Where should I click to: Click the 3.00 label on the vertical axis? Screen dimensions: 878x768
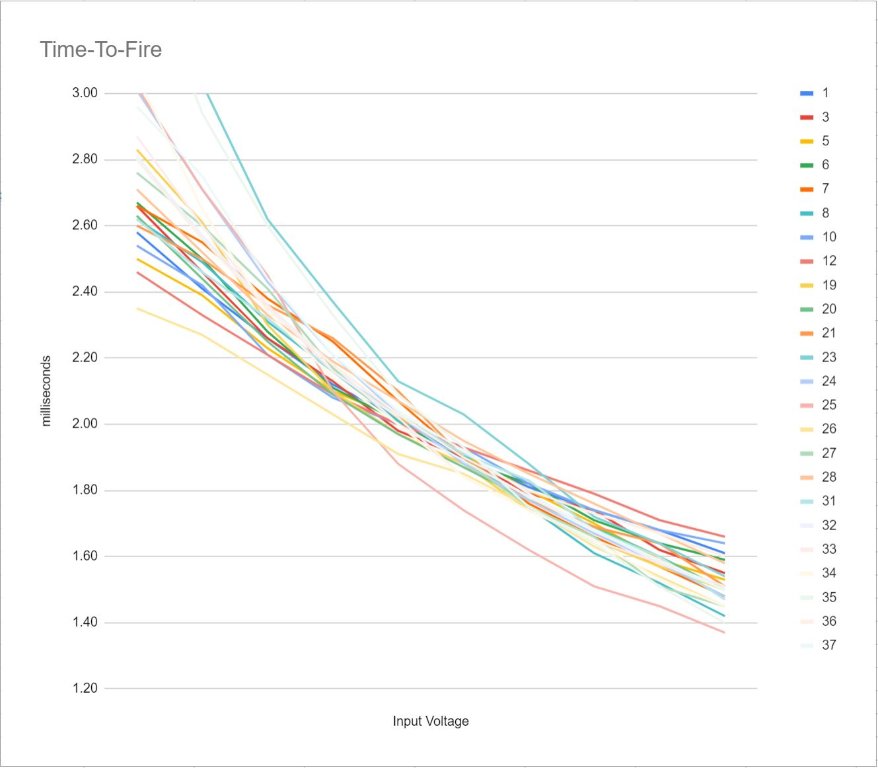[86, 93]
